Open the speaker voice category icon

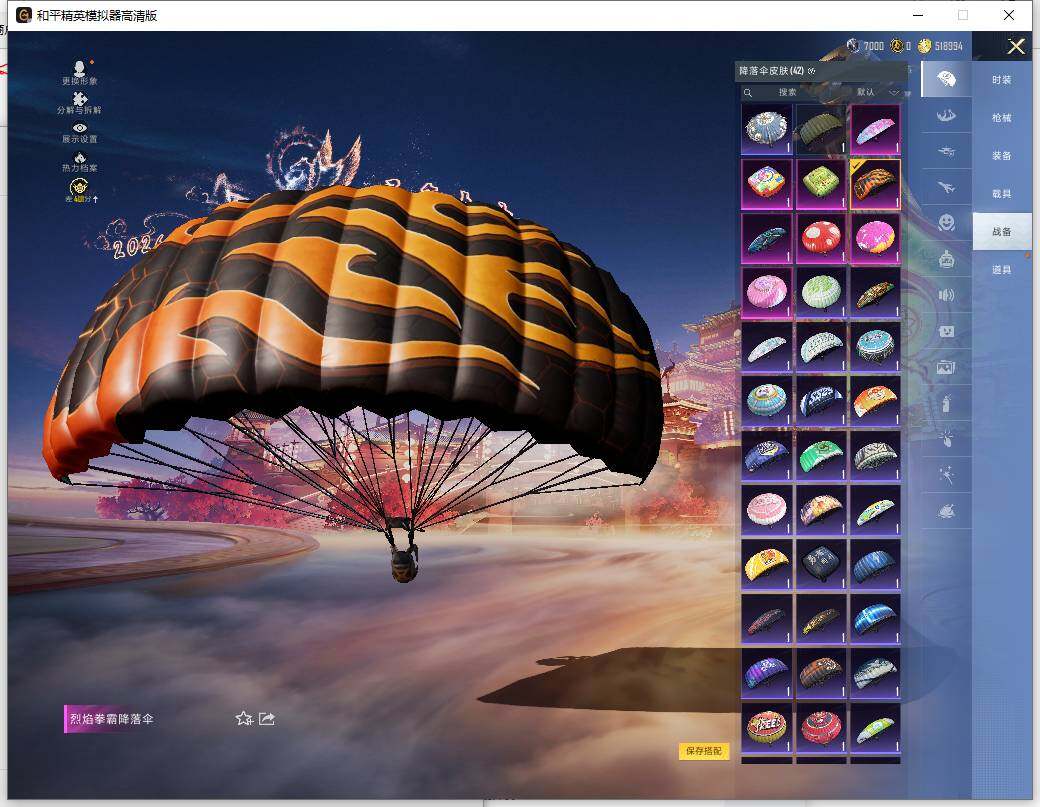[945, 295]
